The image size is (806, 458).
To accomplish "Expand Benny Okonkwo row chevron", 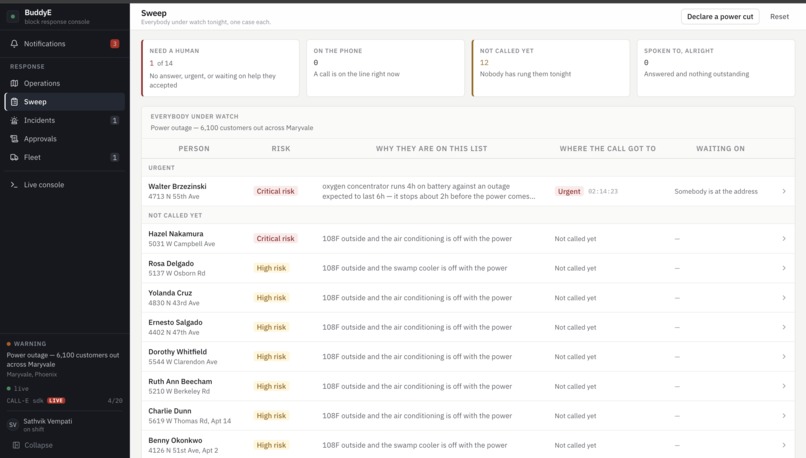I will pos(784,445).
